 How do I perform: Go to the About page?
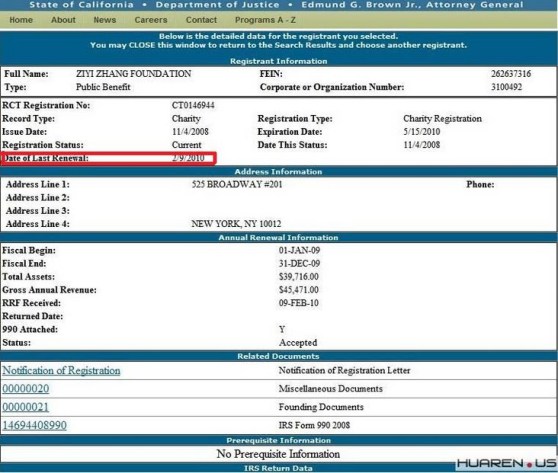pos(63,20)
